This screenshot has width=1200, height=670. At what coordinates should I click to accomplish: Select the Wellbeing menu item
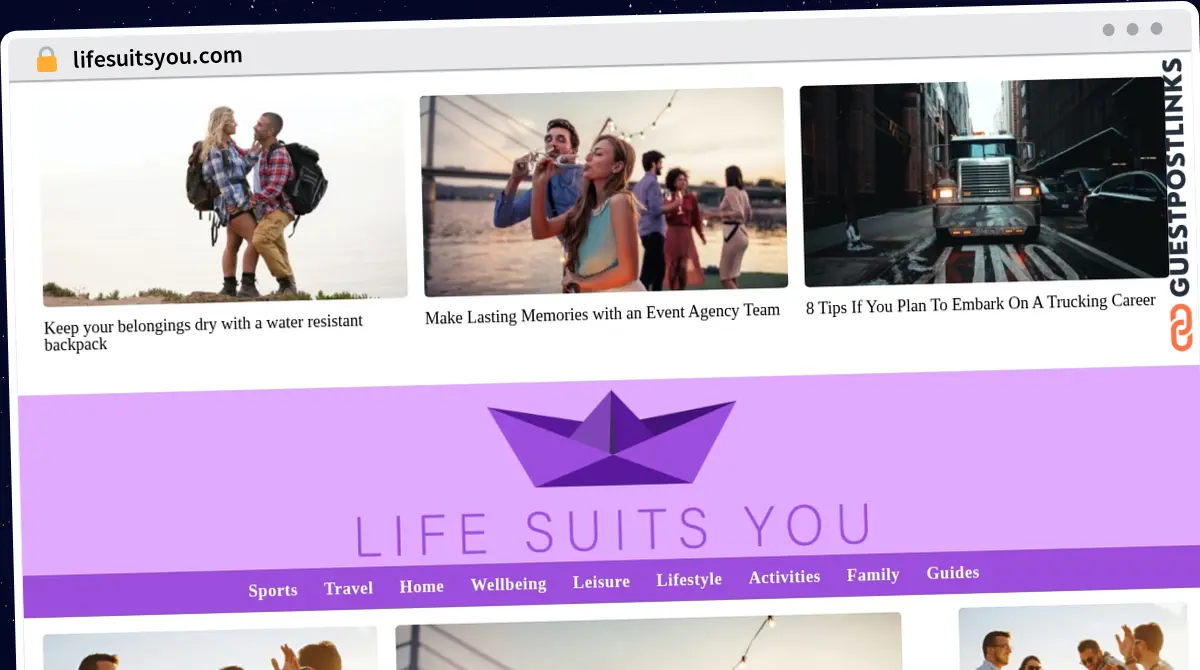(508, 584)
